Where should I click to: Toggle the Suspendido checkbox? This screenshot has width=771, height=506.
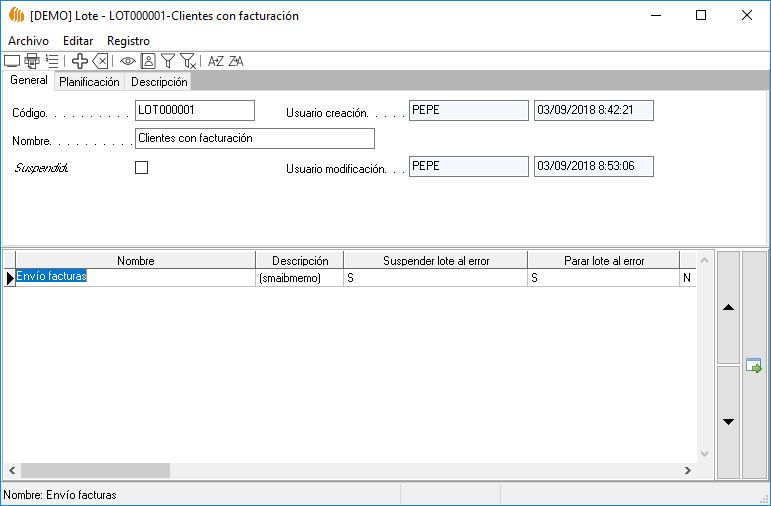141,168
